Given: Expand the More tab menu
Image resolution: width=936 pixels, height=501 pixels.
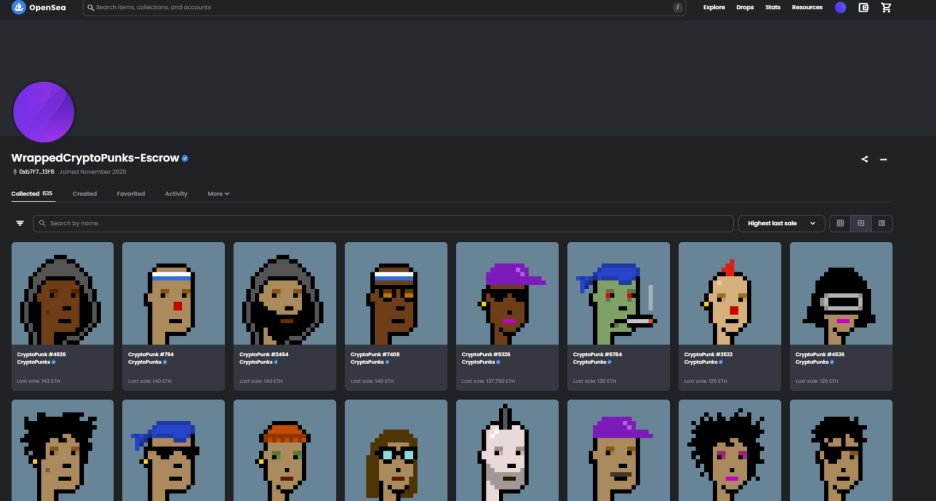Looking at the screenshot, I should [x=218, y=194].
